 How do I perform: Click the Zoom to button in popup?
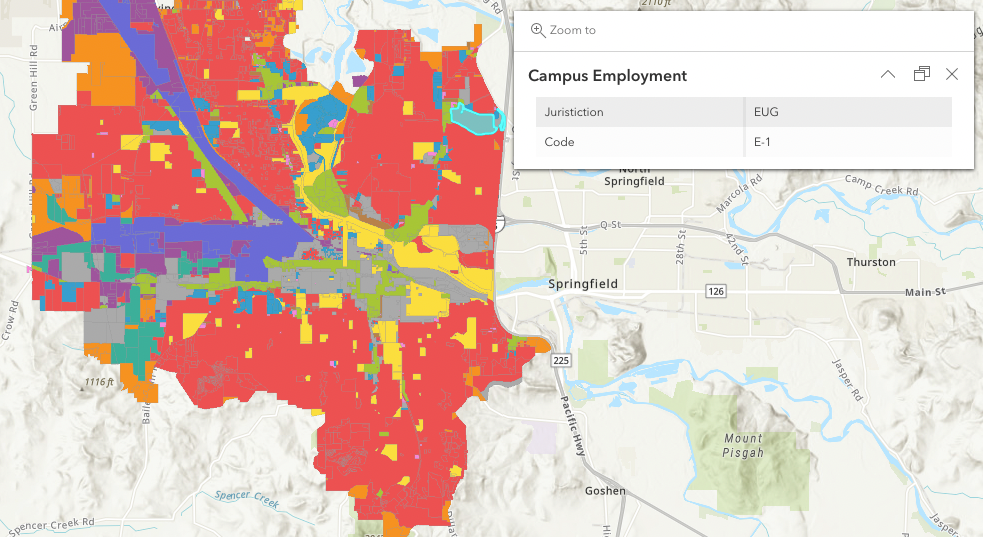click(x=563, y=30)
